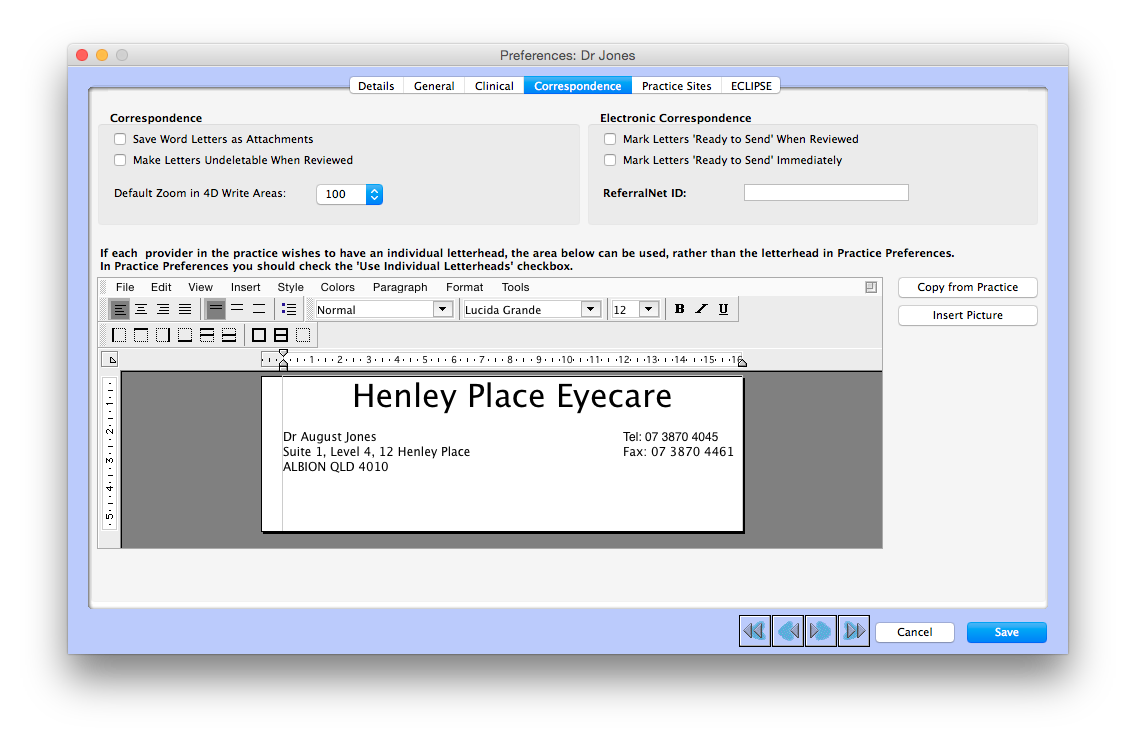
Task: Apply italic formatting
Action: tap(701, 309)
